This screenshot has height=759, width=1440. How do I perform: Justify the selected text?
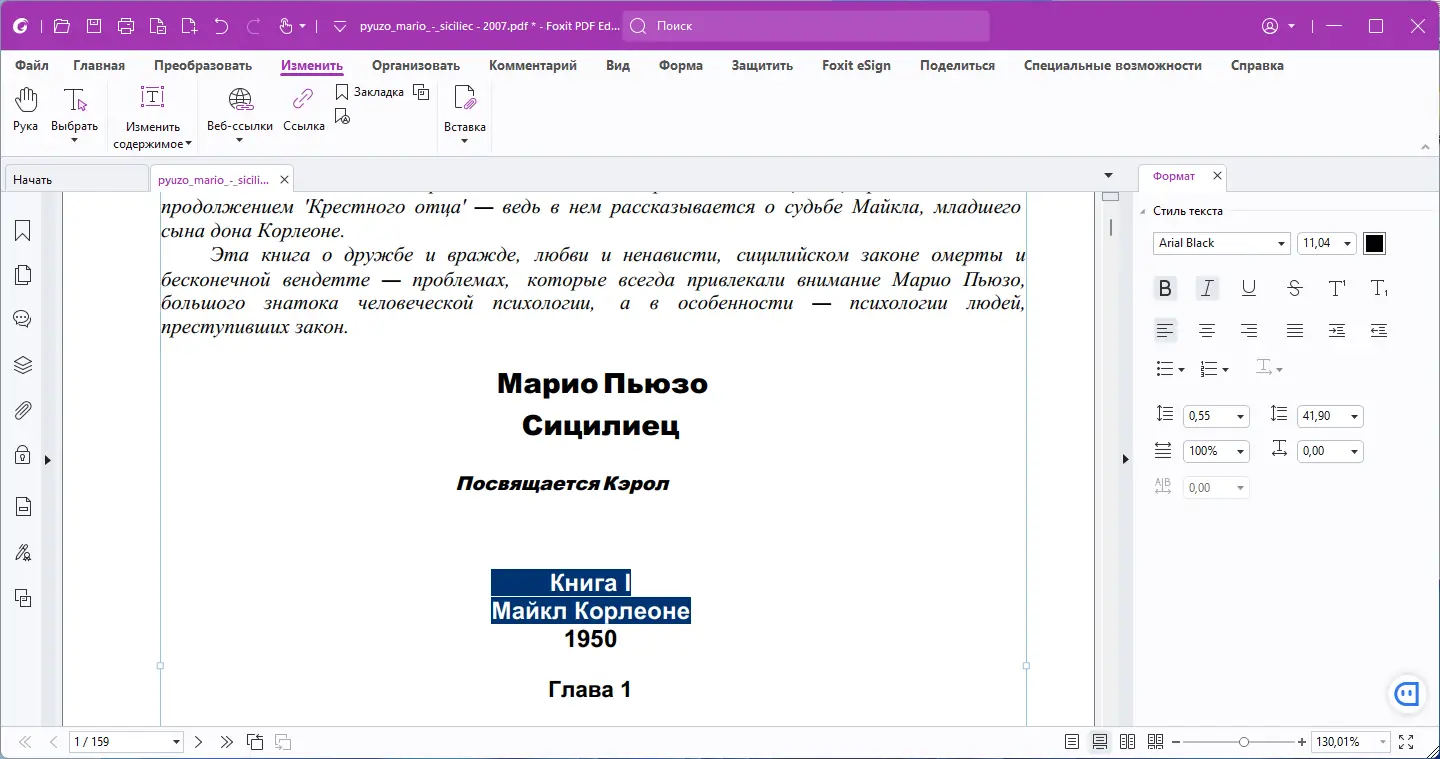[1295, 330]
